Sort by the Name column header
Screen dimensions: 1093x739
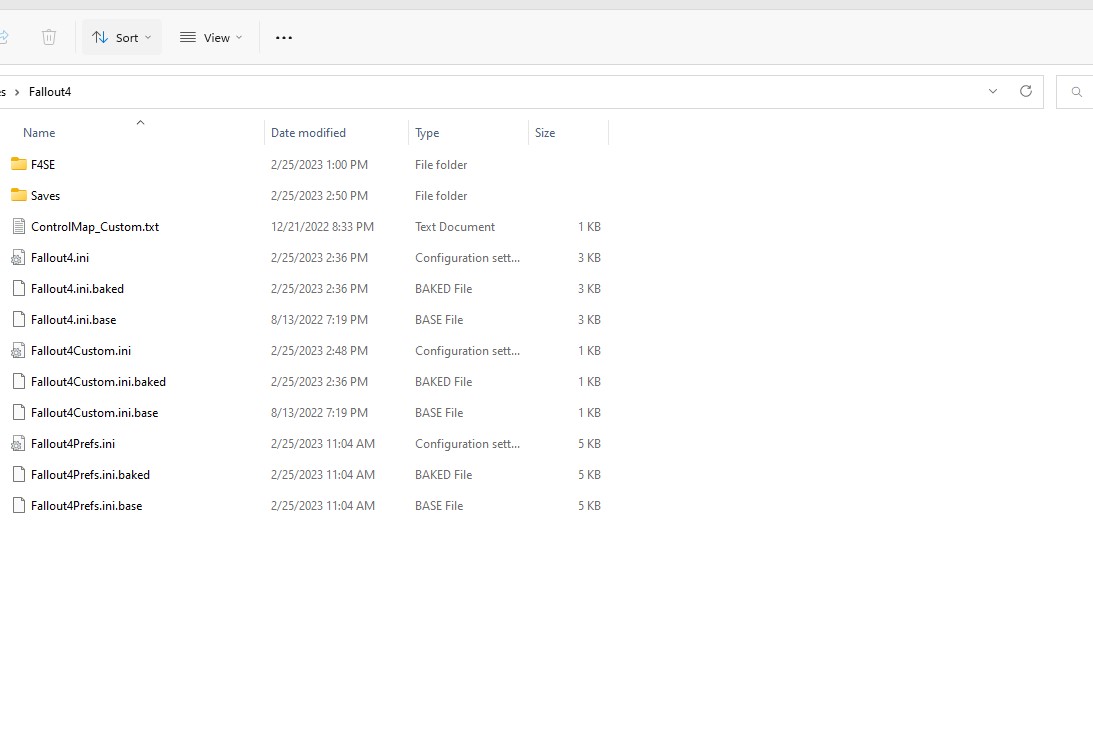click(39, 133)
